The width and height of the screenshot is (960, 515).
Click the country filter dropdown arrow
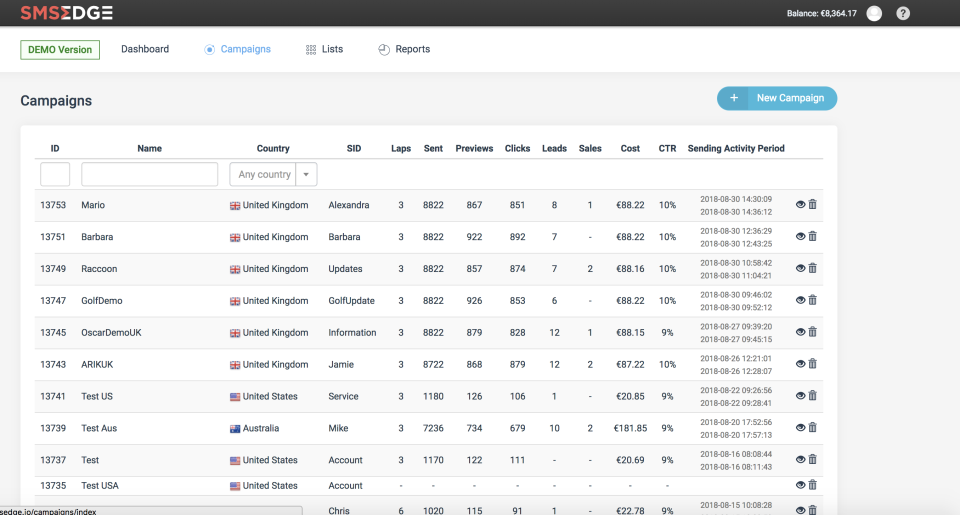[x=306, y=174]
